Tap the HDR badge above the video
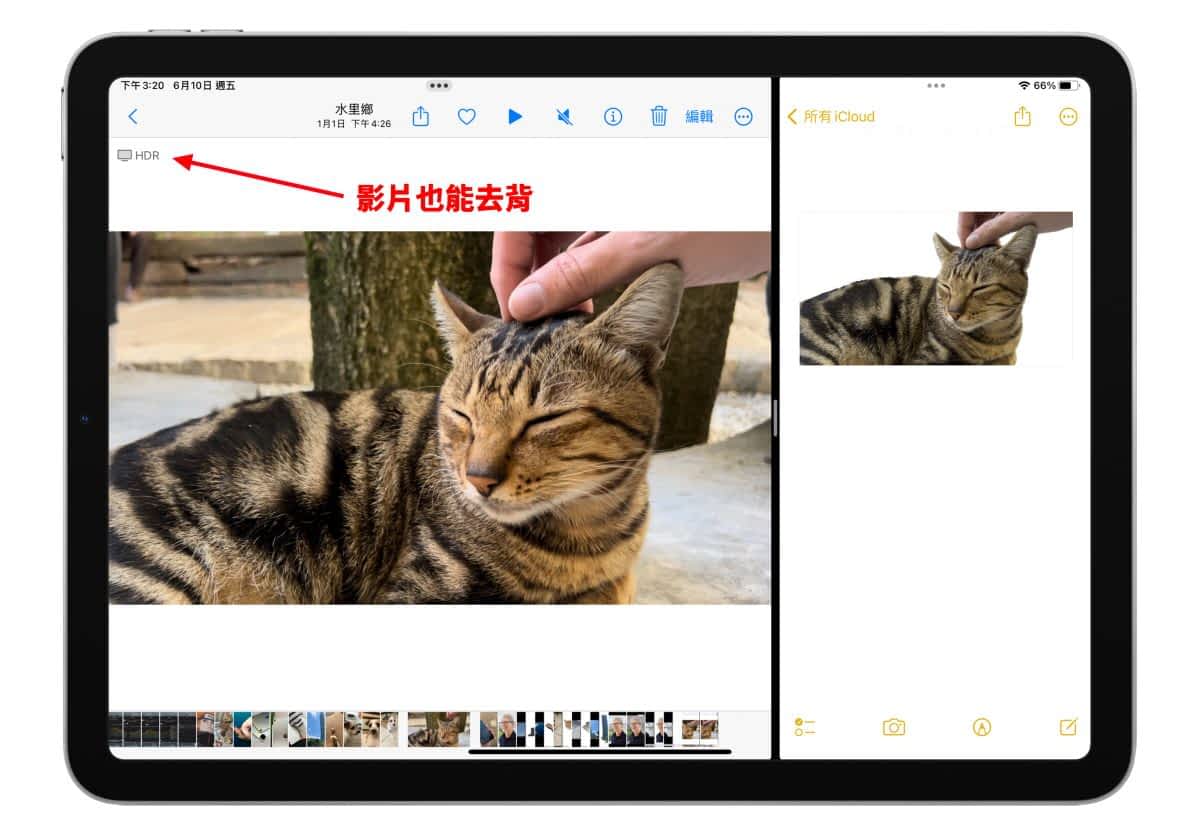 point(139,156)
